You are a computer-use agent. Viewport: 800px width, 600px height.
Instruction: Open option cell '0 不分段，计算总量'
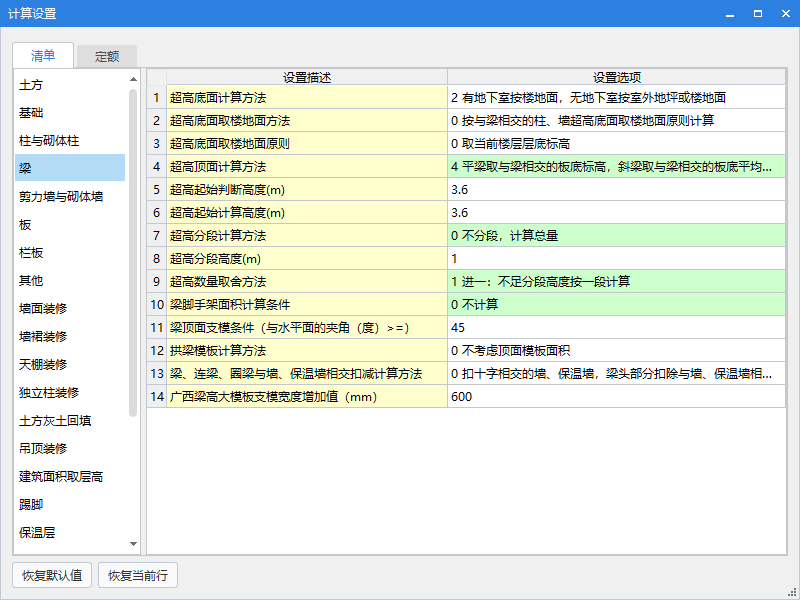point(616,235)
